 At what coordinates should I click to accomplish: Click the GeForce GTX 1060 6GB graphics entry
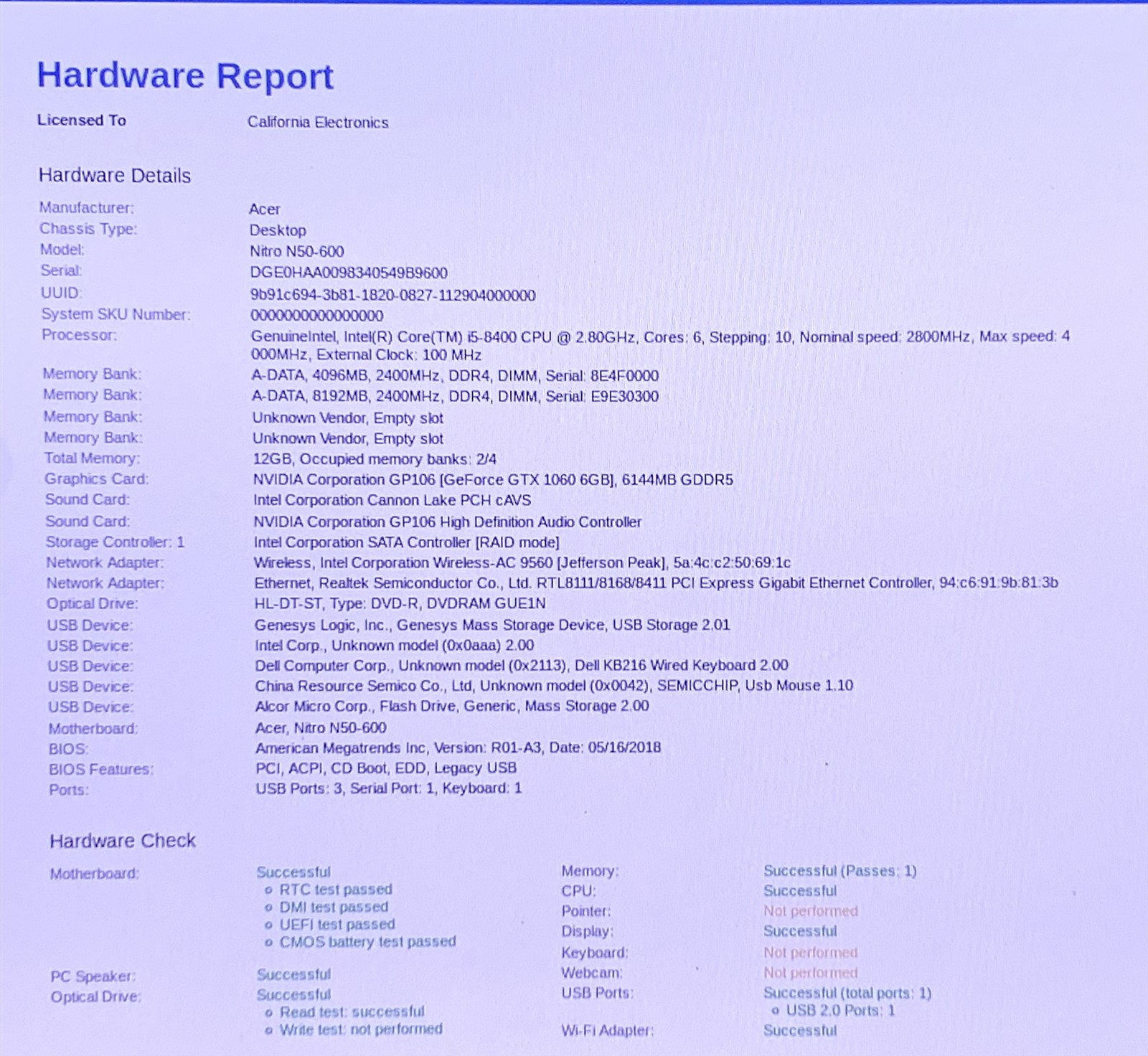(x=493, y=479)
